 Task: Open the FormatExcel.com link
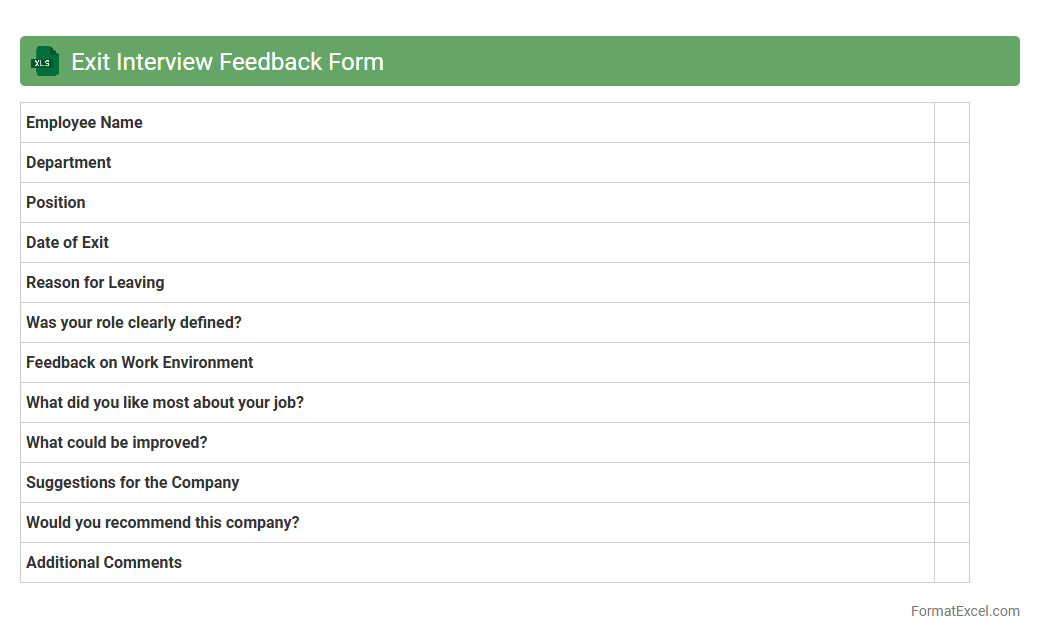click(x=965, y=611)
